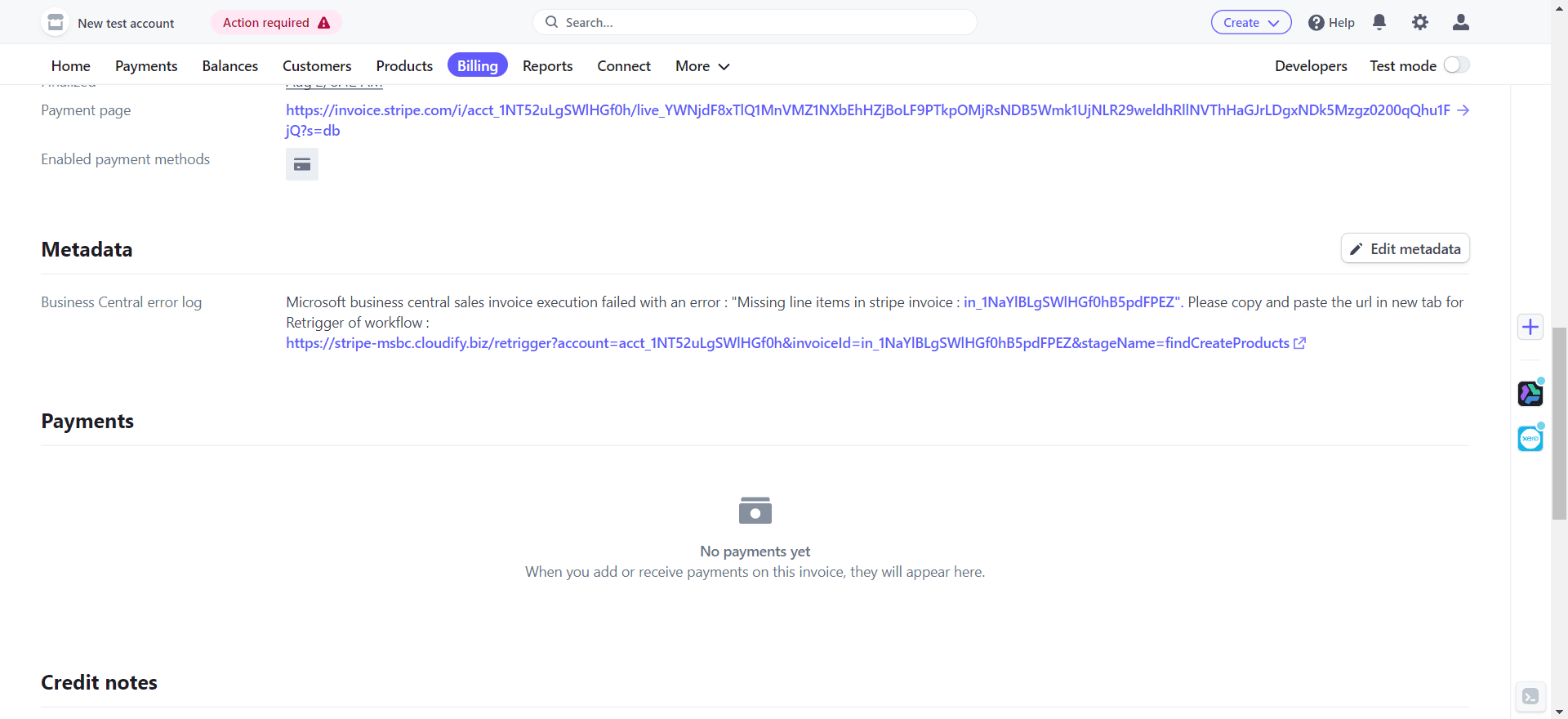Open the invoice.stripe.com payment page link
Viewport: 1568px width, 719px height.
(x=868, y=120)
